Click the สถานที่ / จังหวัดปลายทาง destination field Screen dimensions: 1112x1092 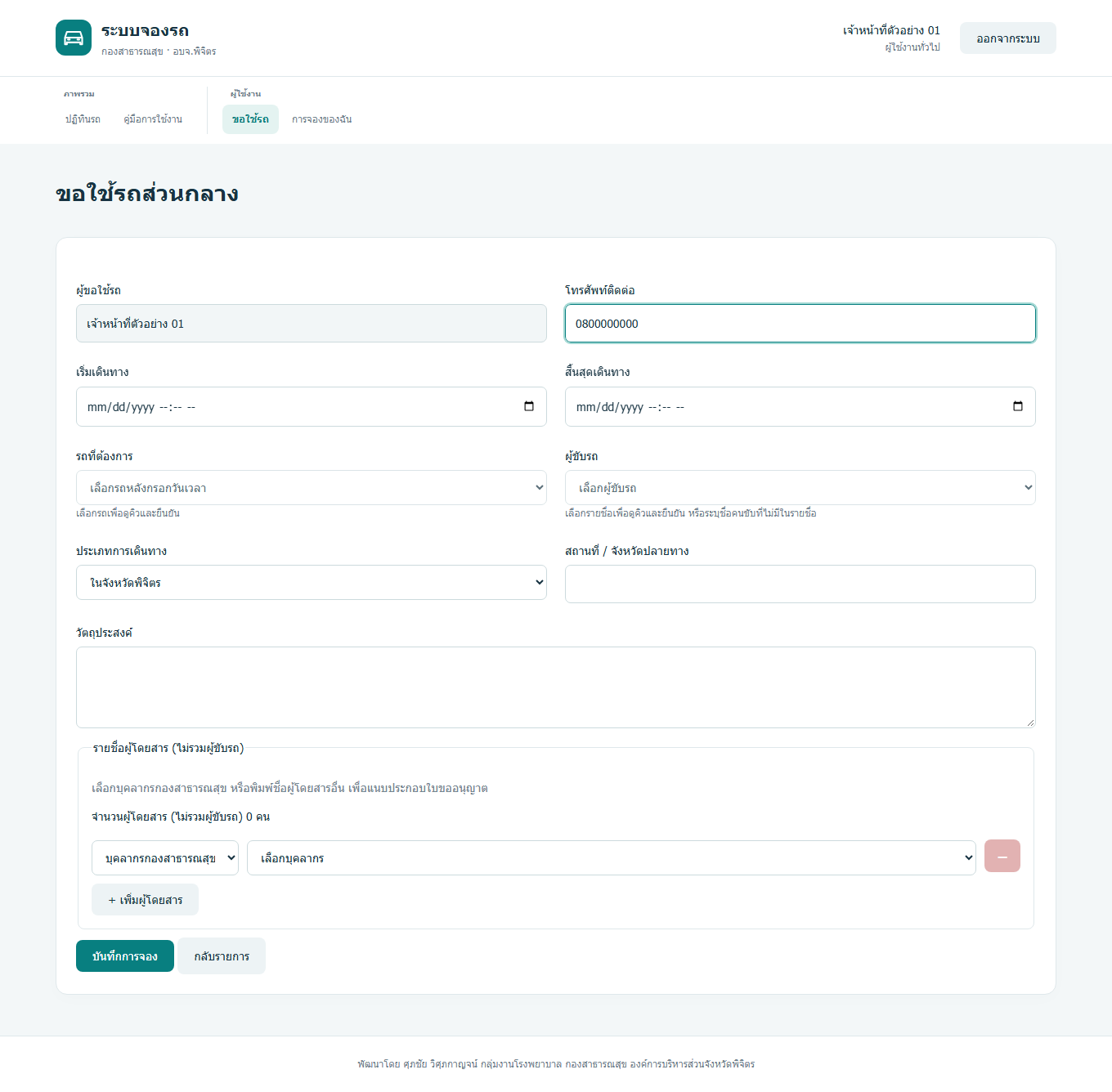click(800, 584)
